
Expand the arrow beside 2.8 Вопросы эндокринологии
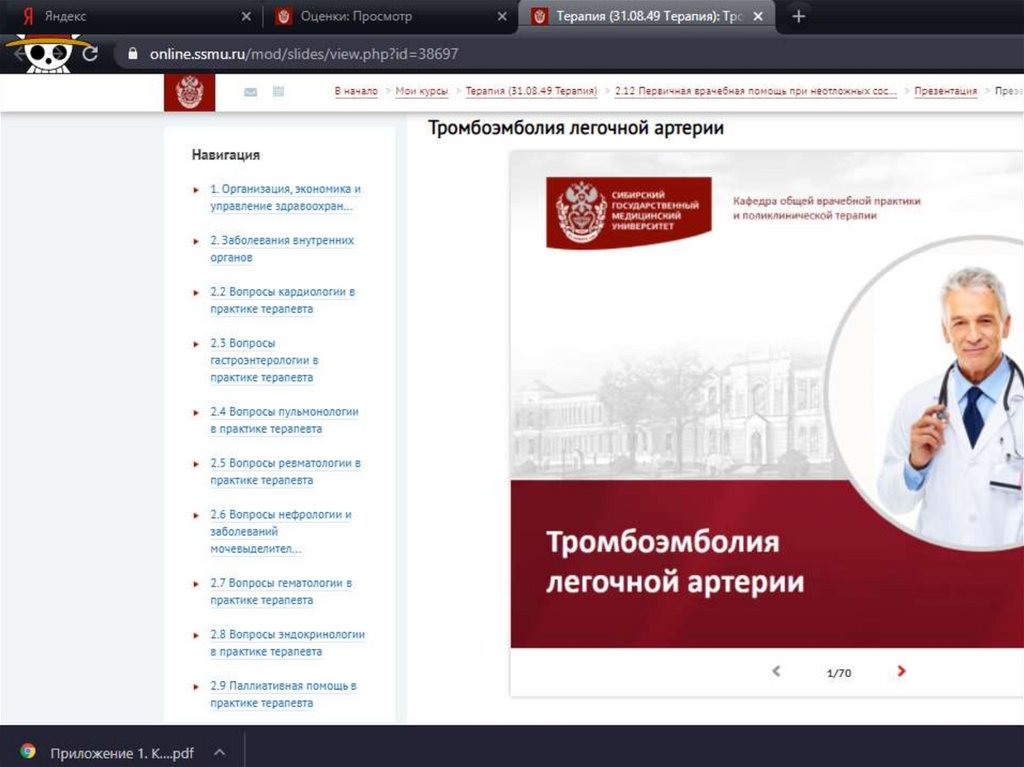[196, 636]
